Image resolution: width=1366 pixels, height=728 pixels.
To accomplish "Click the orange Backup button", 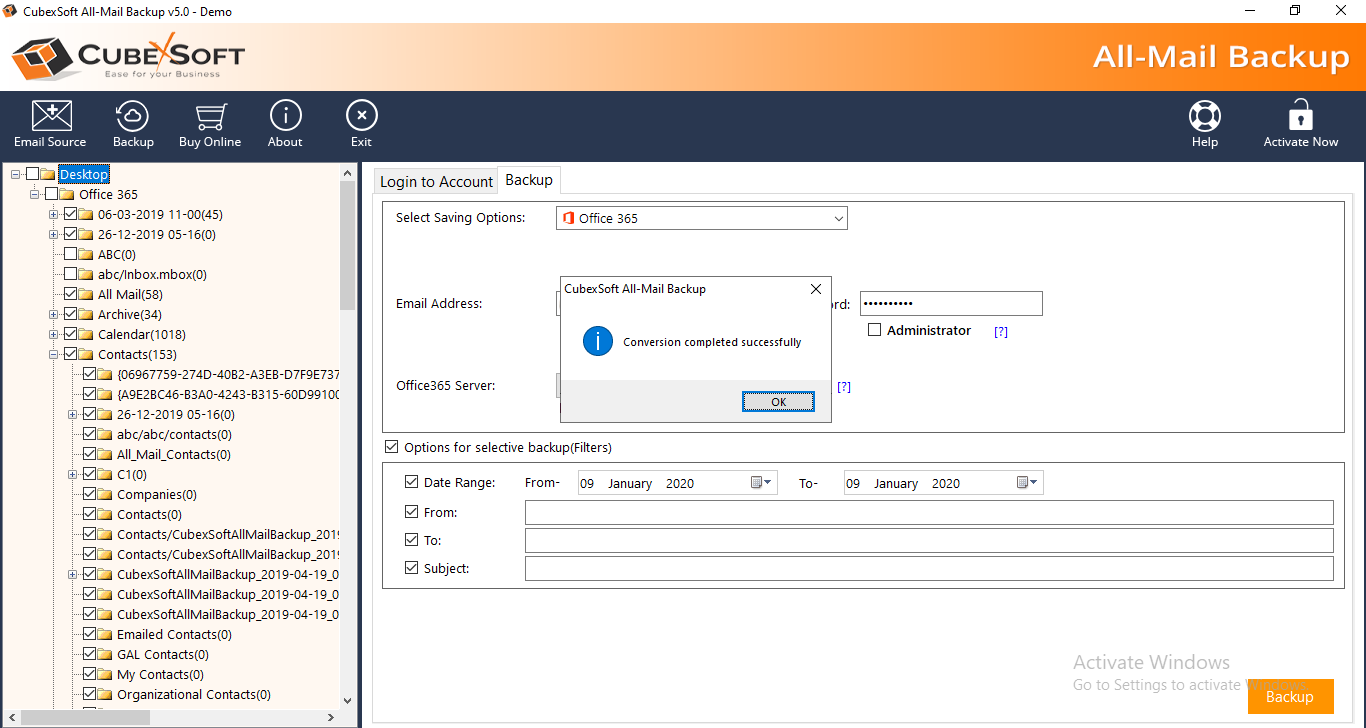I will tap(1289, 697).
